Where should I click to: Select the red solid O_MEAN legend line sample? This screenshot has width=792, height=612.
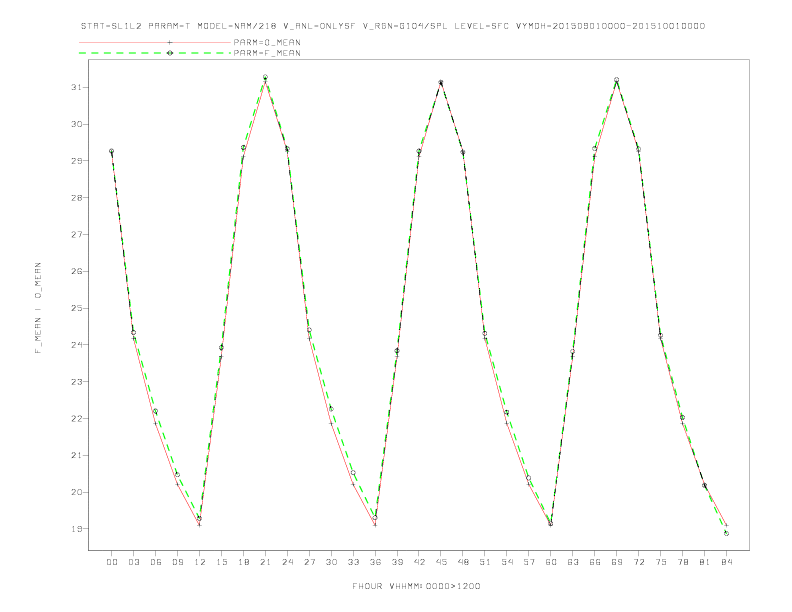155,42
